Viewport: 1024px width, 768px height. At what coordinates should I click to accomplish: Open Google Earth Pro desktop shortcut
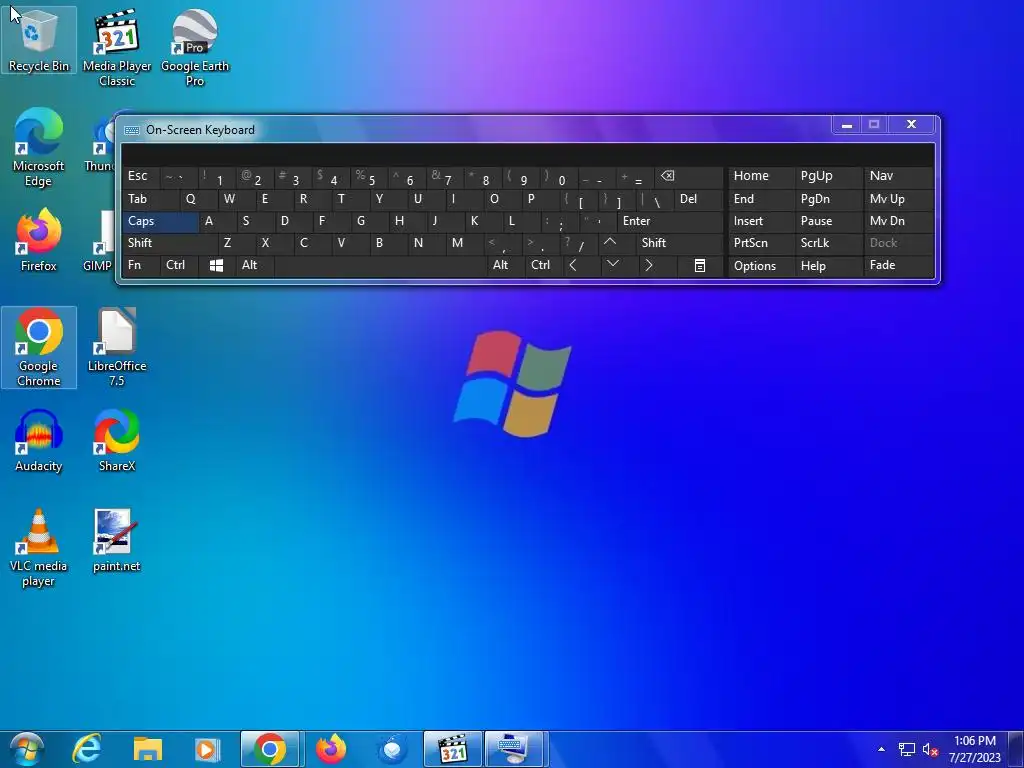pyautogui.click(x=195, y=48)
